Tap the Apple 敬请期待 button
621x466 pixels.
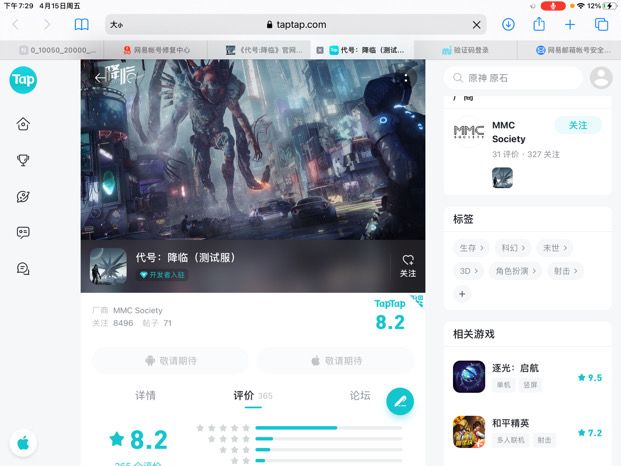(x=336, y=361)
